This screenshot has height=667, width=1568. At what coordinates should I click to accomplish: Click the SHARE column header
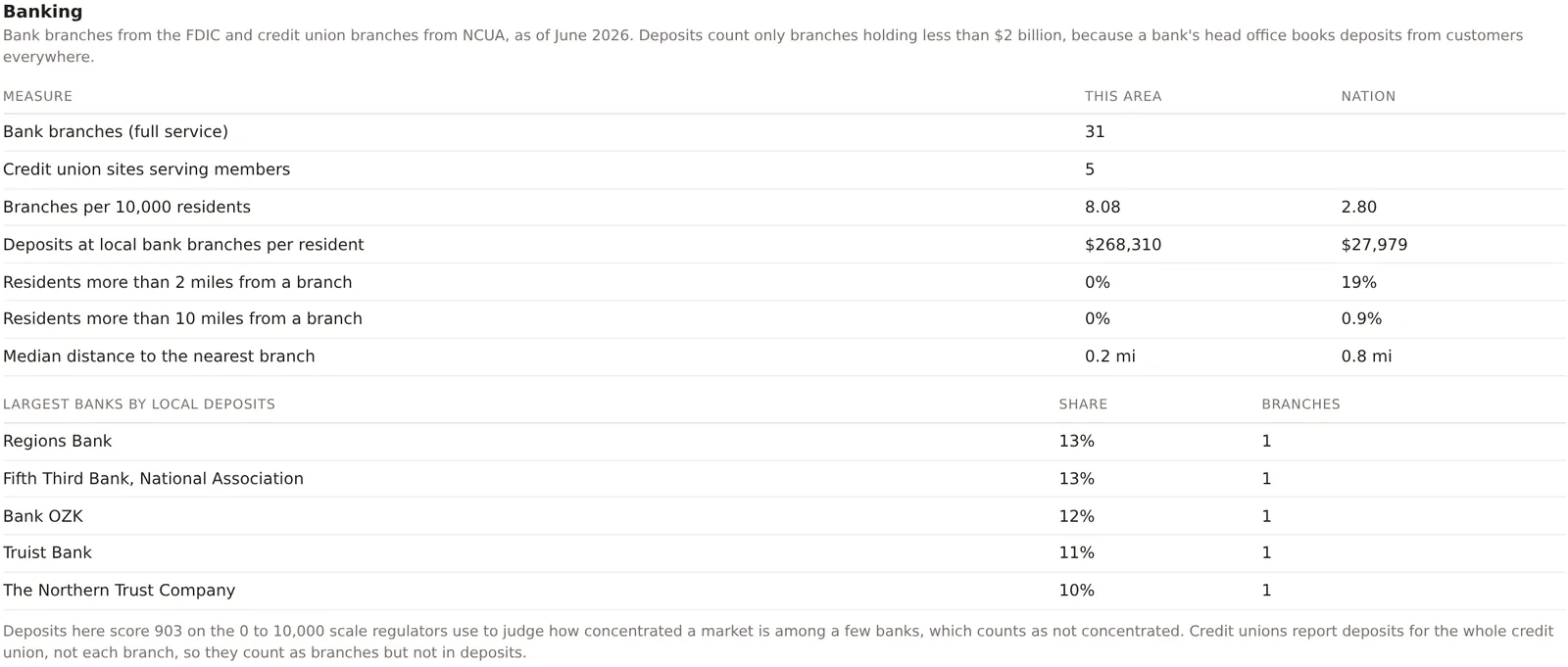pos(1083,405)
